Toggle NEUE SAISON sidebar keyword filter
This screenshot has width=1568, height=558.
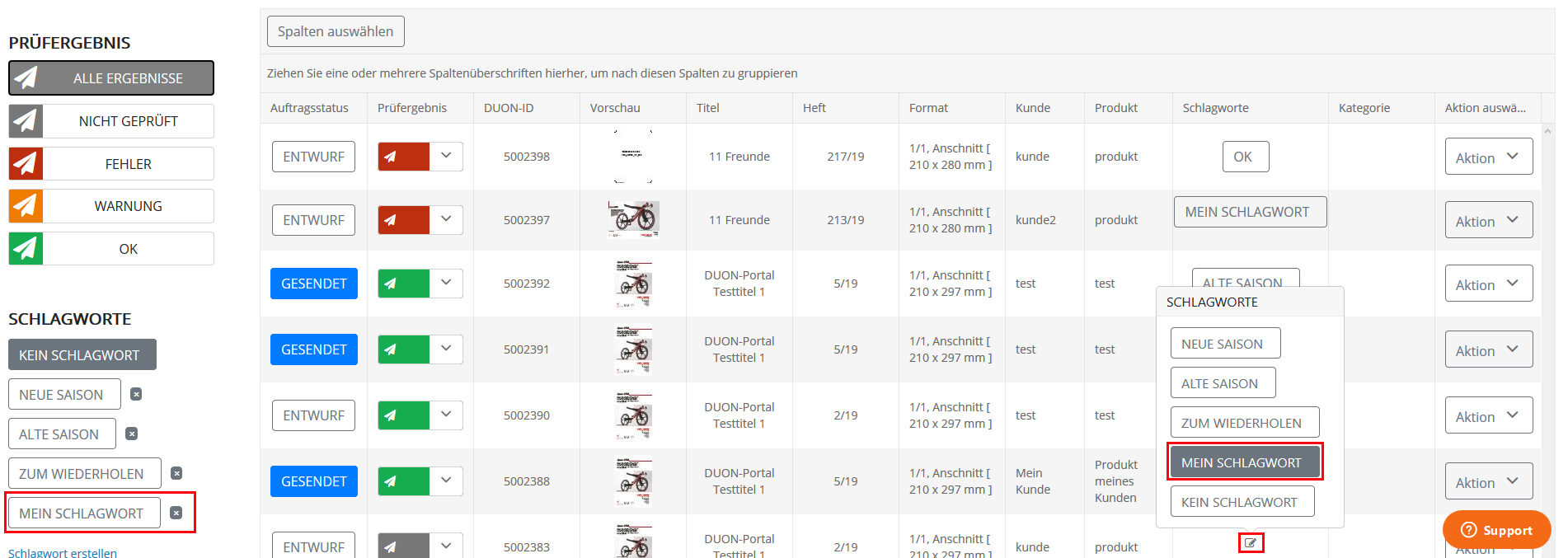(64, 394)
